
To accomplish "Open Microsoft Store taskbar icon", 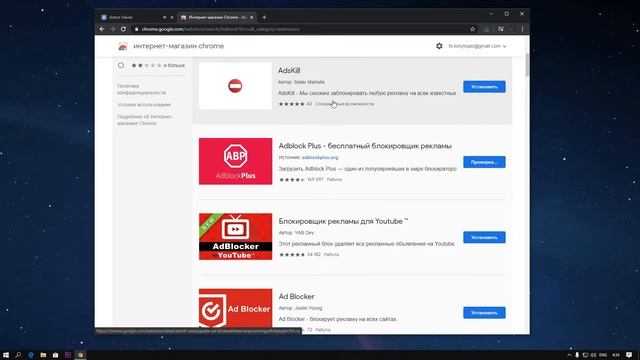I will click(x=56, y=355).
